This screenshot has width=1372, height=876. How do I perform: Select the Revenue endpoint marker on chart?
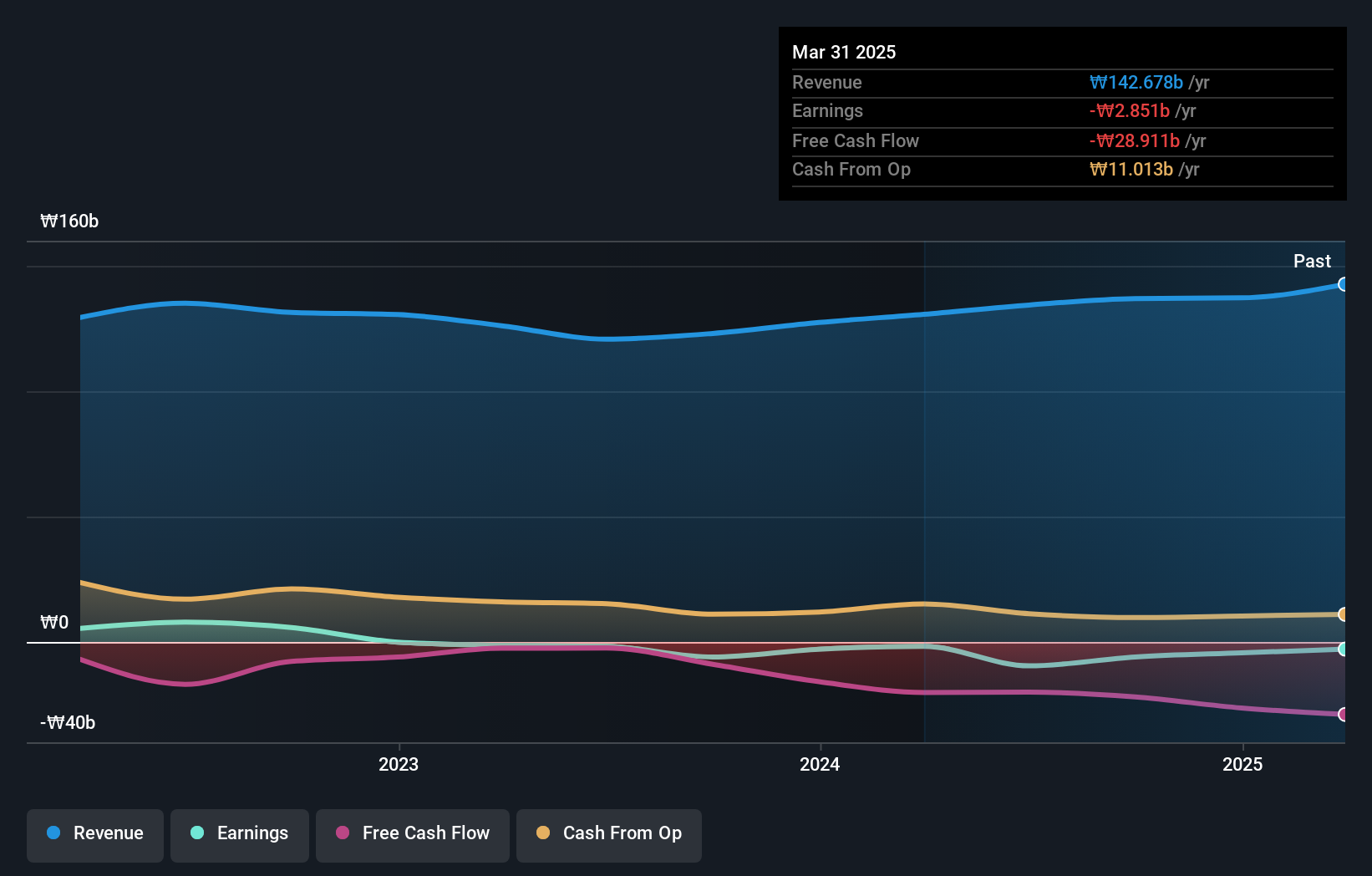pos(1343,284)
